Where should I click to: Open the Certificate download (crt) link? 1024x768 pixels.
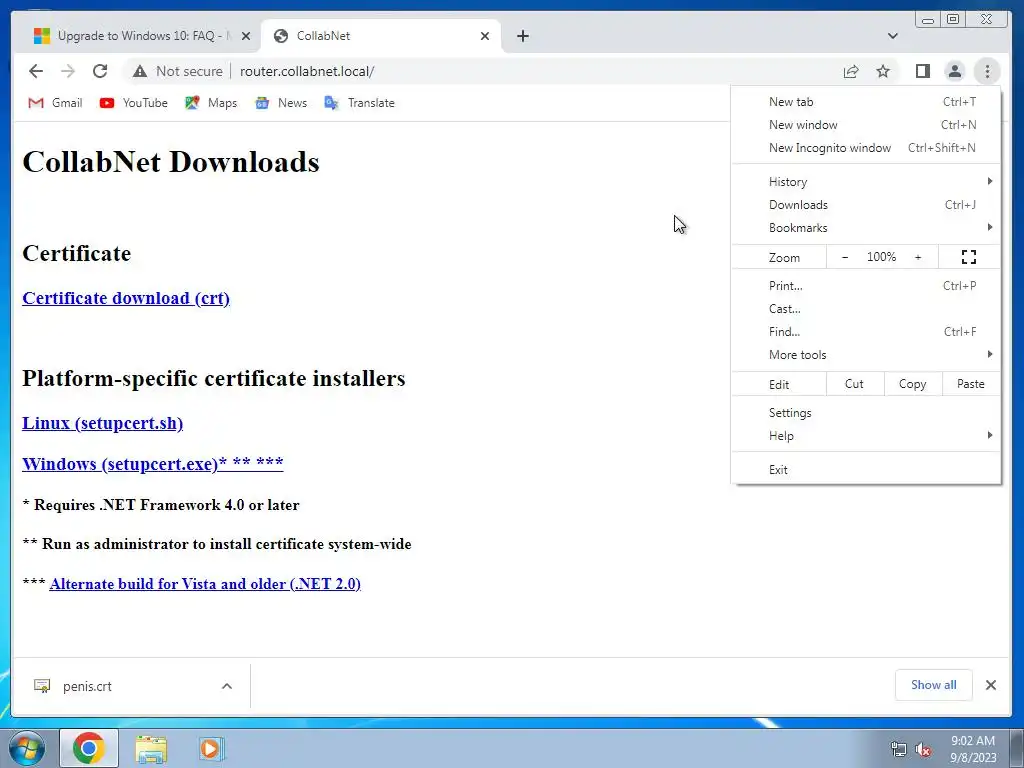126,298
